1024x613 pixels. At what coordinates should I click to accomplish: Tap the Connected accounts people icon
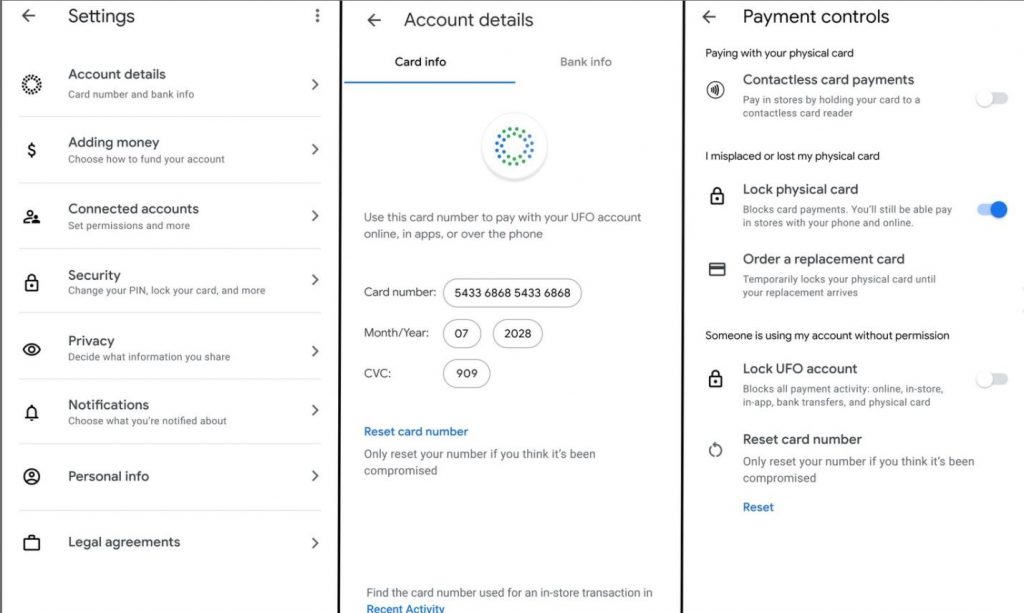click(x=31, y=217)
